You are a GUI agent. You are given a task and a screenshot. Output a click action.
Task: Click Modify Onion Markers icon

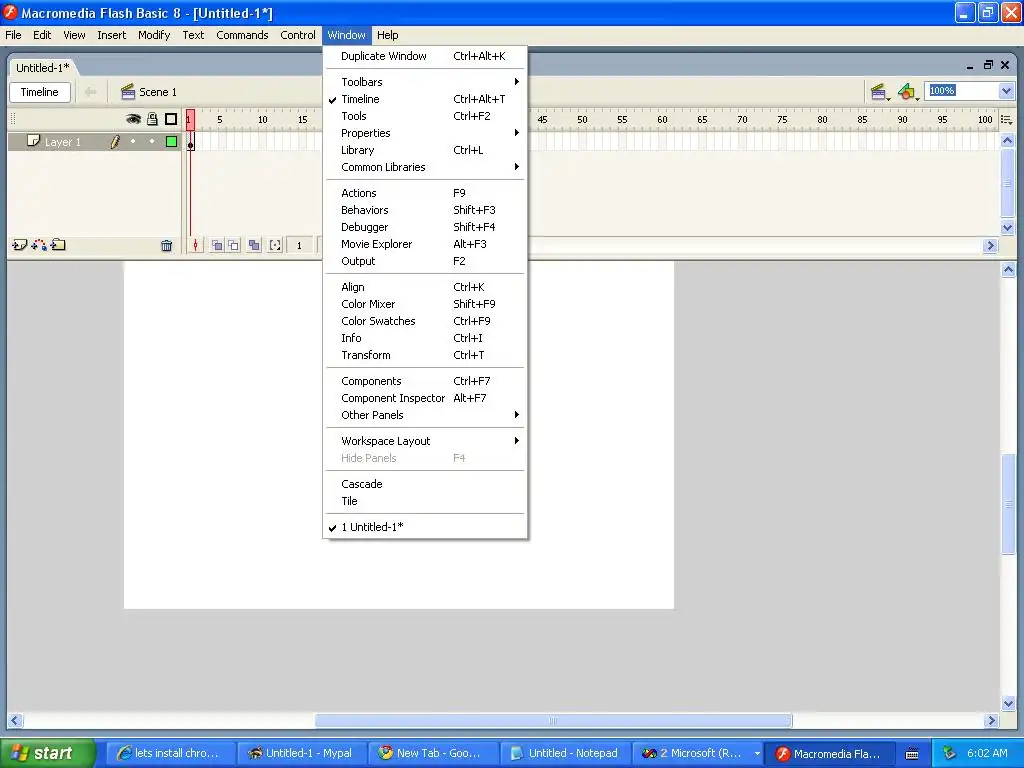pyautogui.click(x=275, y=246)
